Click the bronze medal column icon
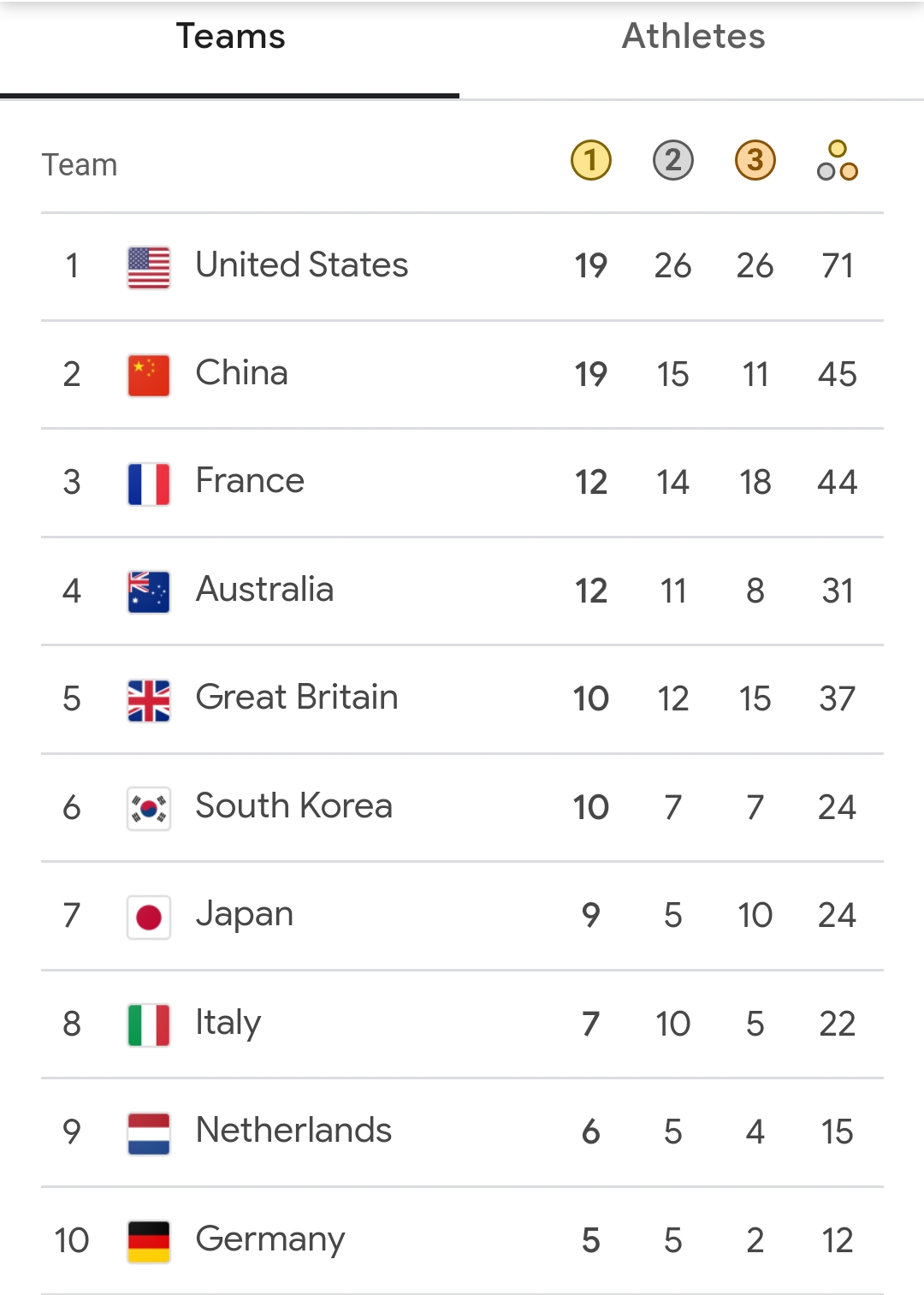 point(755,160)
